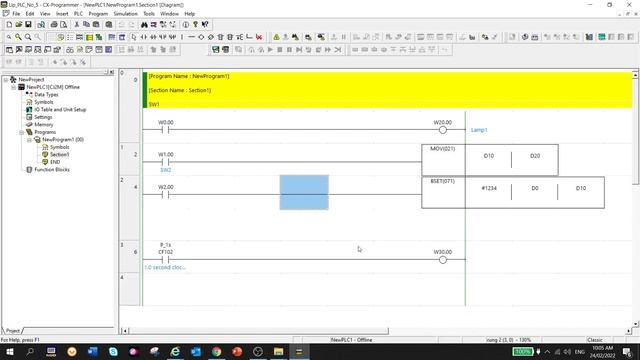Select Section1 in the project tree
The width and height of the screenshot is (640, 360).
tap(60, 155)
